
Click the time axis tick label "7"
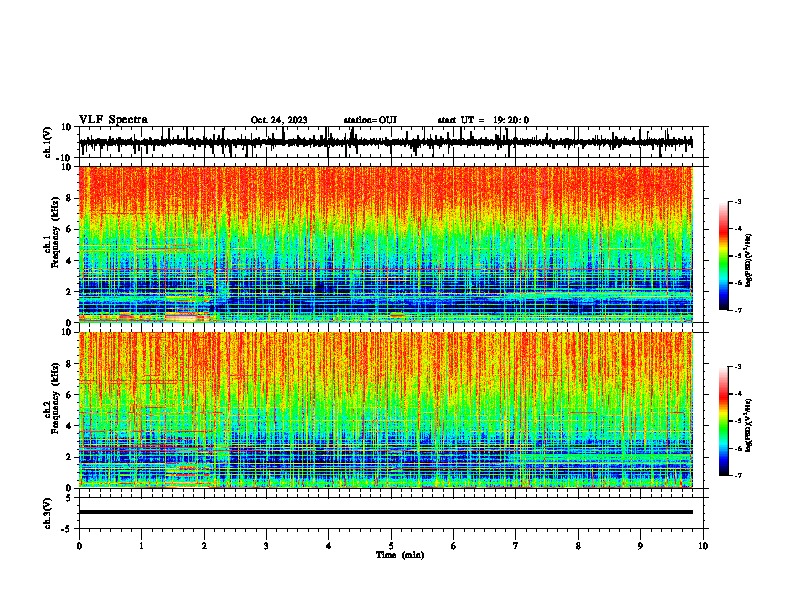coord(516,546)
